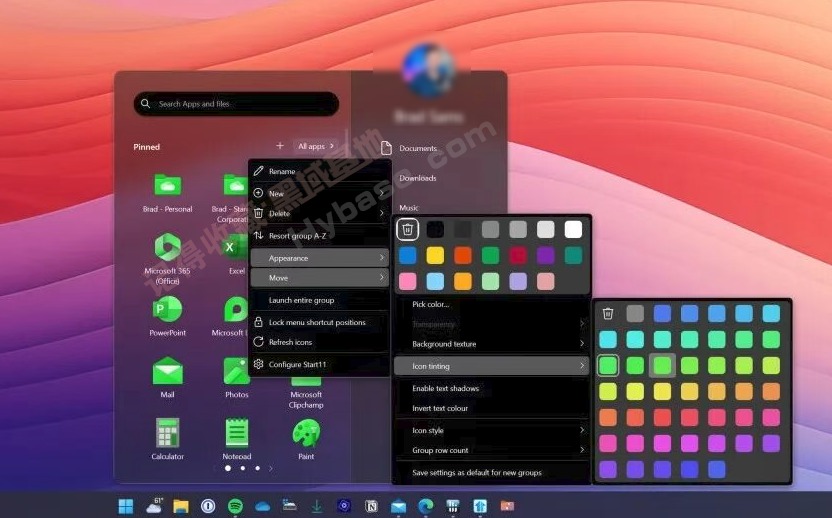
Task: Pick the black swatch in the group color palette
Action: click(435, 229)
